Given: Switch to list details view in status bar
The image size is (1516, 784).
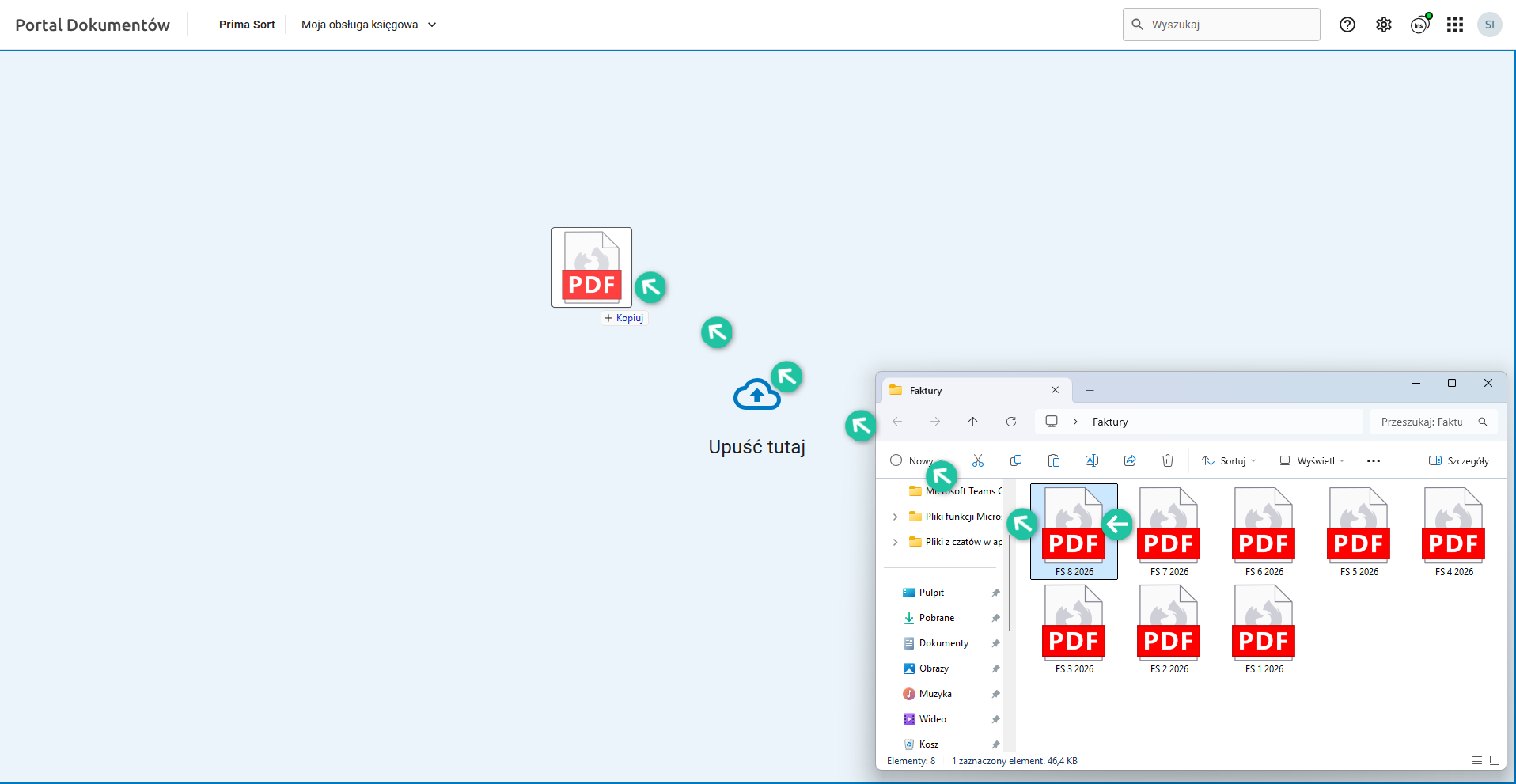Looking at the screenshot, I should point(1476,760).
